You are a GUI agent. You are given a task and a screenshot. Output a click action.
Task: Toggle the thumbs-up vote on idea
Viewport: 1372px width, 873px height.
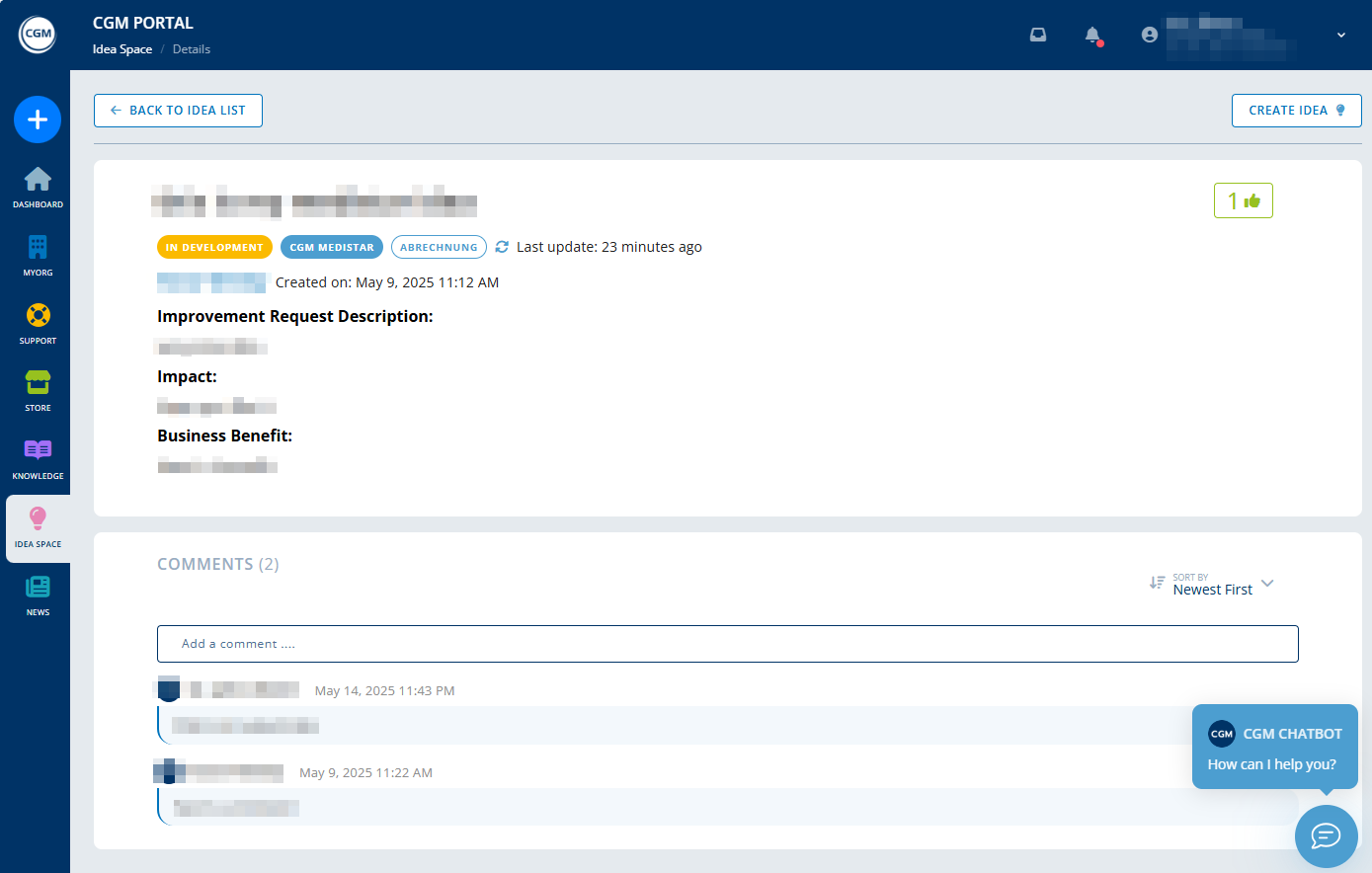1243,200
